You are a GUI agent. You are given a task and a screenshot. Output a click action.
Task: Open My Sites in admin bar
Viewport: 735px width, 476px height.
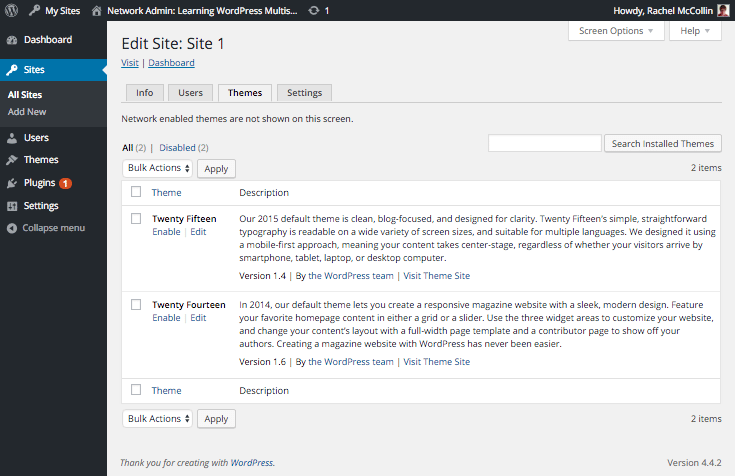coord(62,10)
